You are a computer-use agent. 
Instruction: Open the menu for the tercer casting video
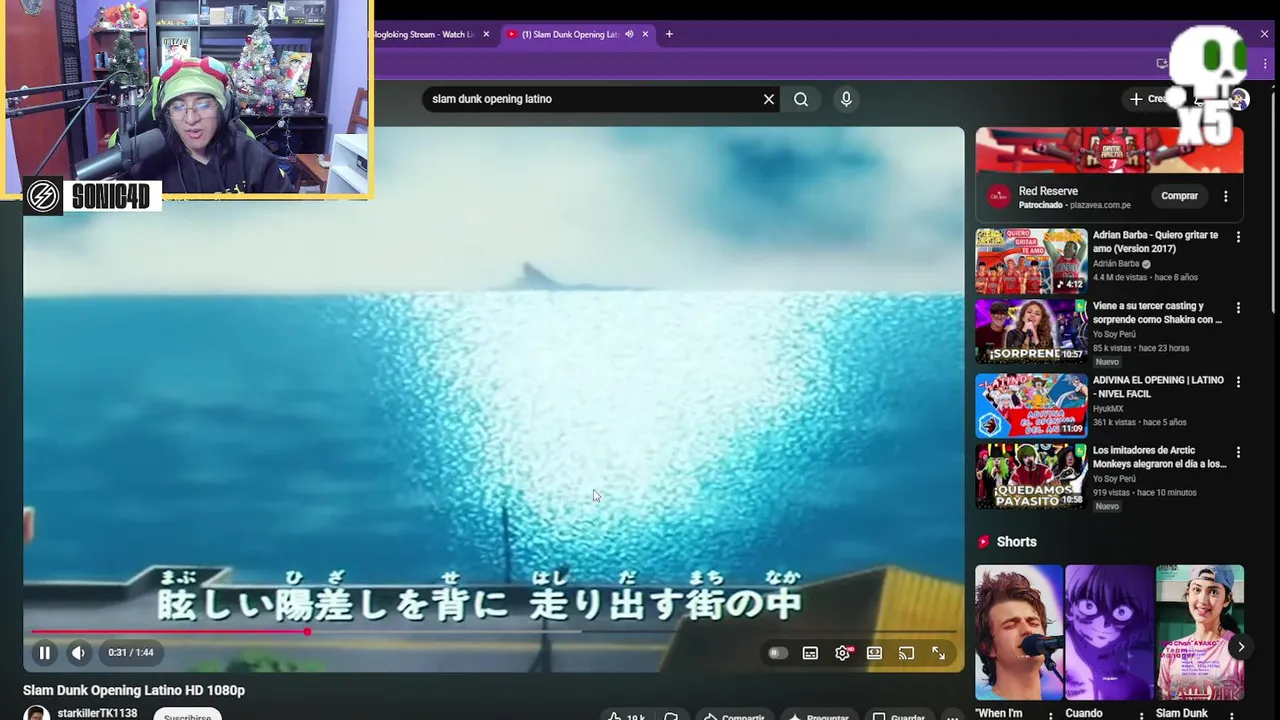coord(1238,308)
